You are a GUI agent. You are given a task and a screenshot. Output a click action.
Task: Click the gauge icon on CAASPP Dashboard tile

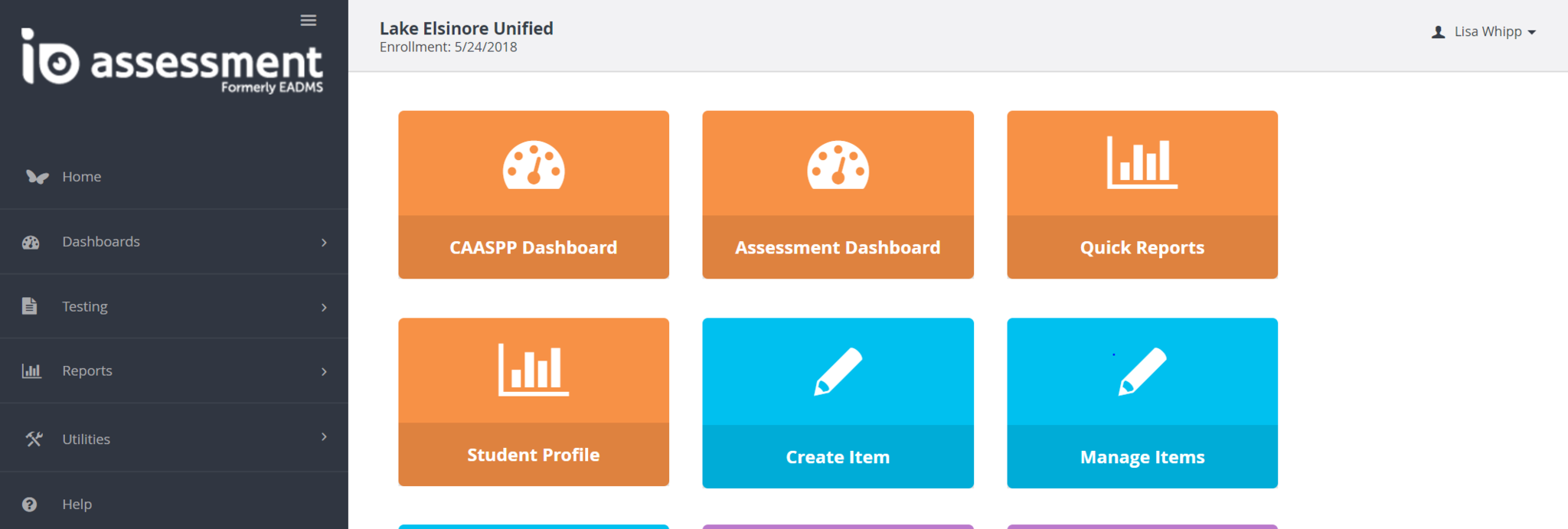pos(534,165)
